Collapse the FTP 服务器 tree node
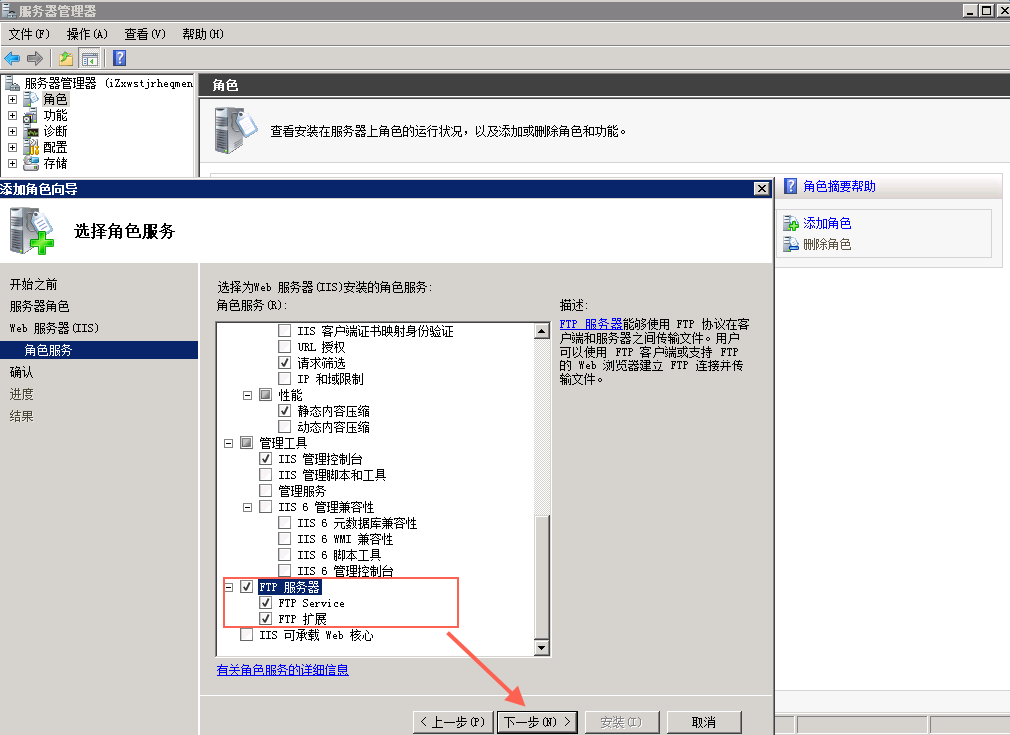Image resolution: width=1010 pixels, height=735 pixels. pyautogui.click(x=229, y=587)
